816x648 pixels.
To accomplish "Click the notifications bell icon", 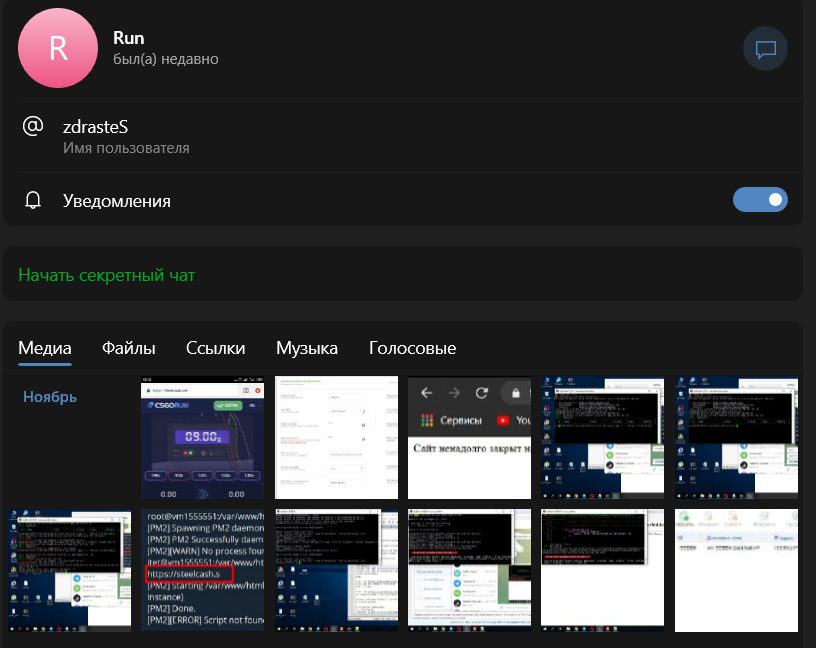I will click(33, 200).
